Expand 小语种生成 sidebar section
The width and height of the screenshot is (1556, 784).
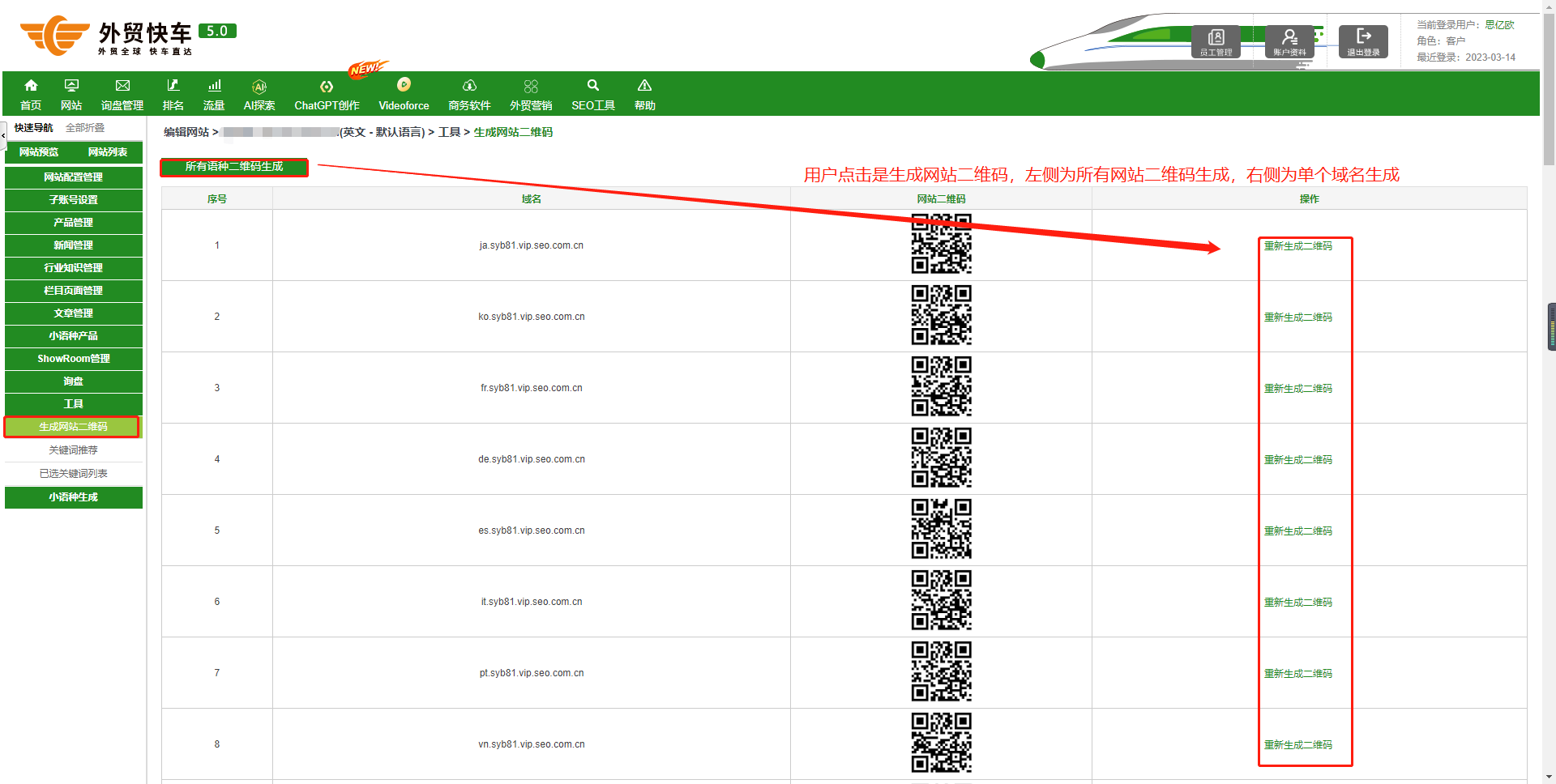[74, 497]
